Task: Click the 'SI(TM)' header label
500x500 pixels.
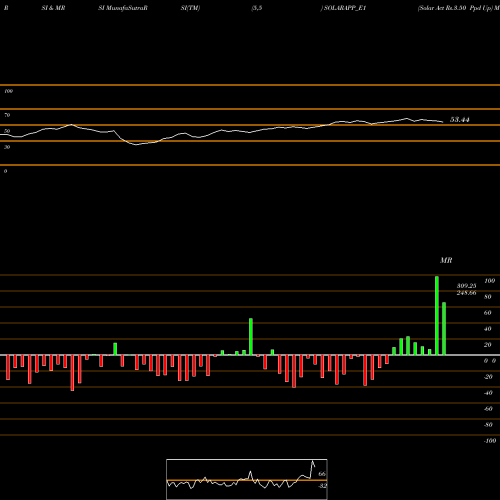Action: pos(190,8)
